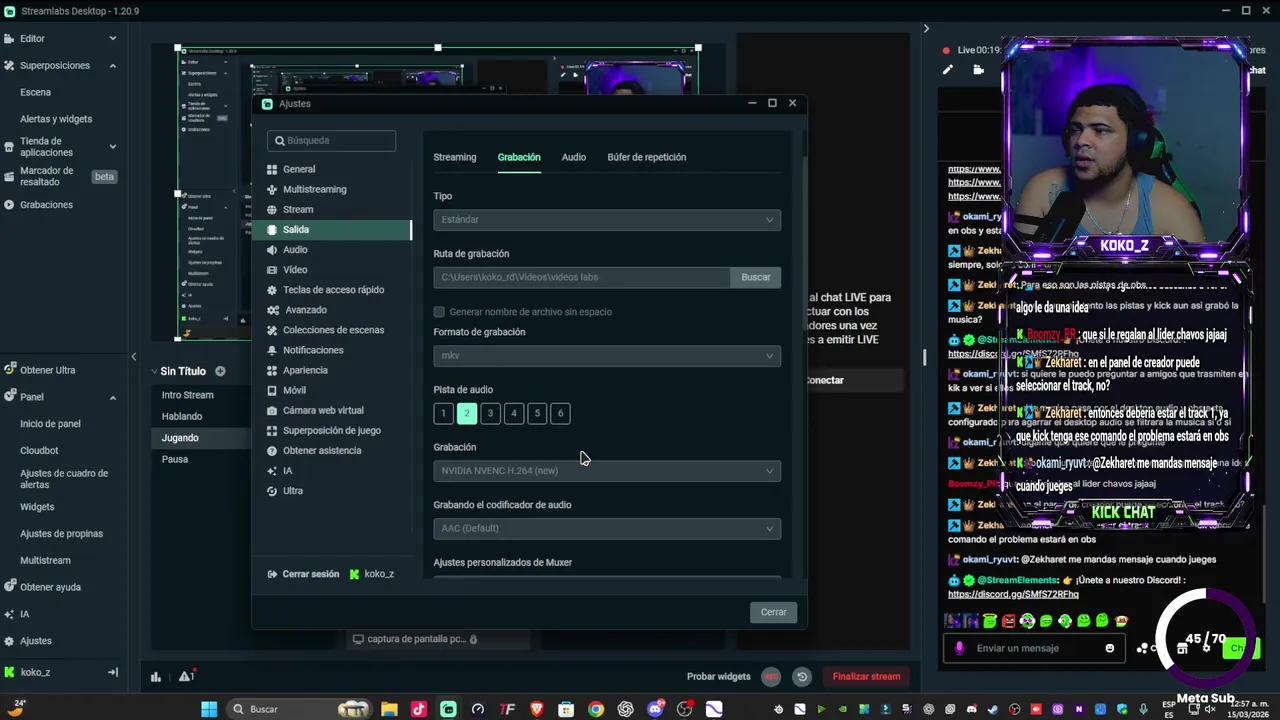
Task: Open Notificaciones settings
Action: [313, 349]
